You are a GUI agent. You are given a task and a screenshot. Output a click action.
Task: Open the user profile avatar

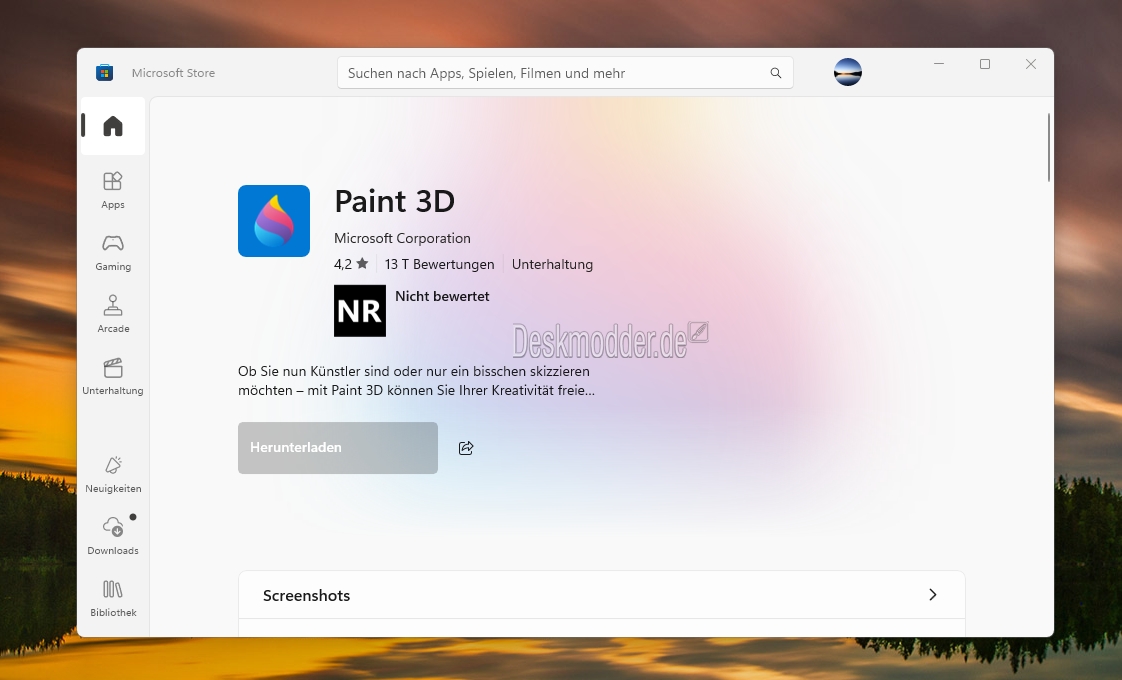pos(848,72)
